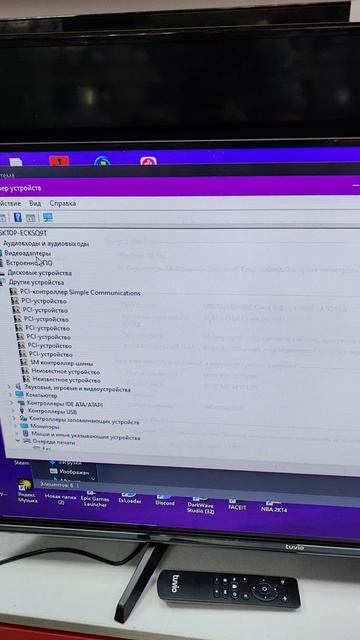The image size is (360, 640).
Task: Expand the Мониторы node
Action: 16,426
